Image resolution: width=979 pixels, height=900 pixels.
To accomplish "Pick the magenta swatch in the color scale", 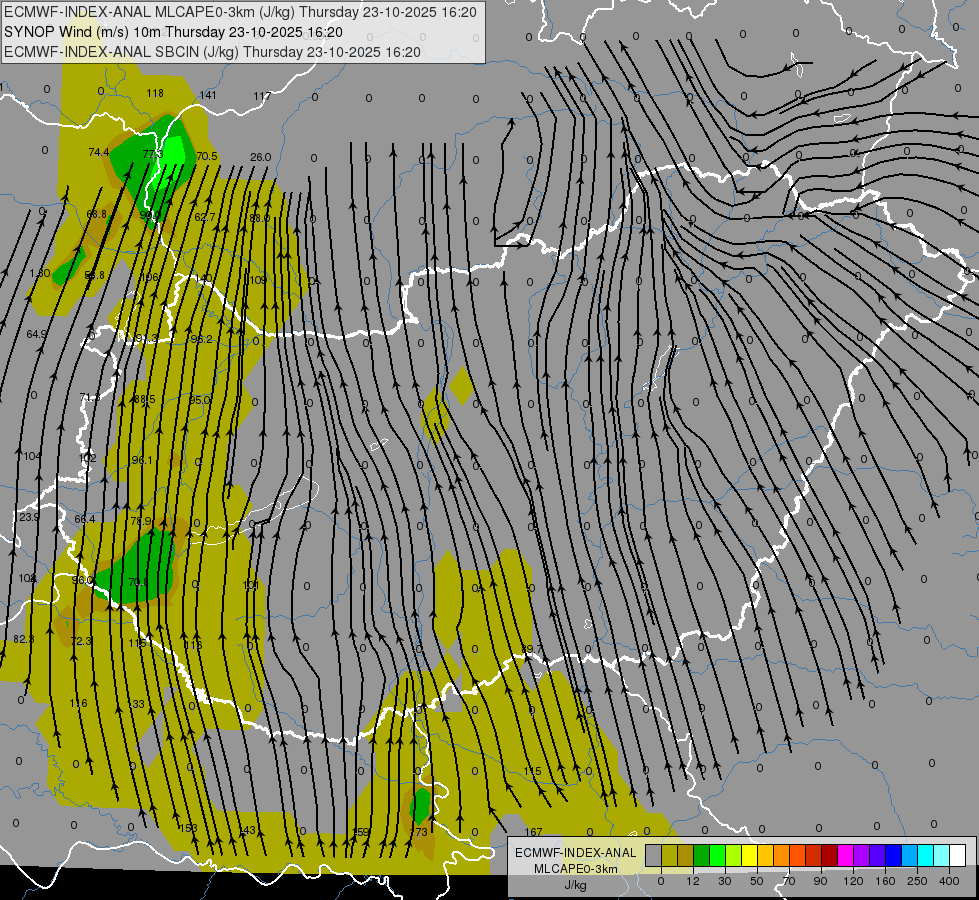I will click(845, 855).
